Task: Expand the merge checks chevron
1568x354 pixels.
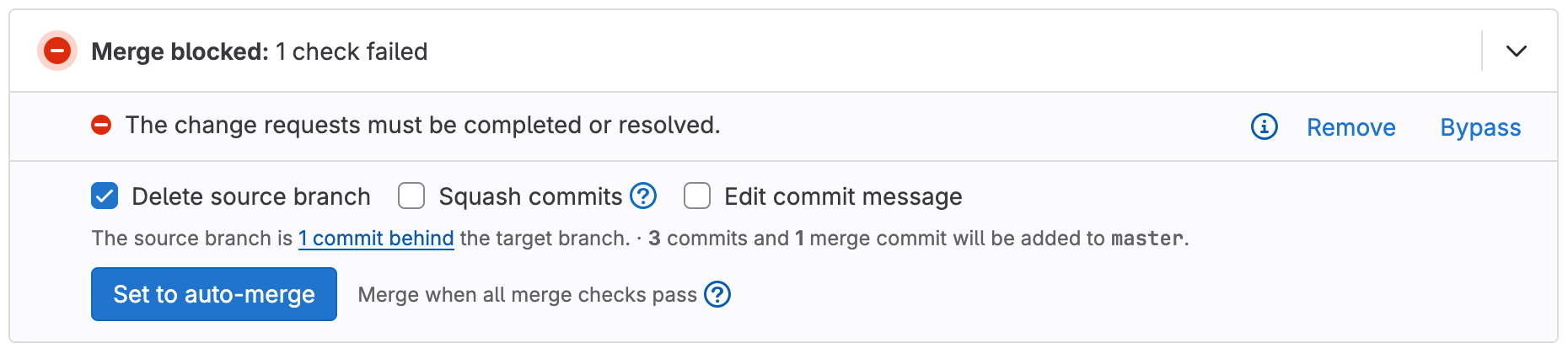Action: tap(1516, 51)
